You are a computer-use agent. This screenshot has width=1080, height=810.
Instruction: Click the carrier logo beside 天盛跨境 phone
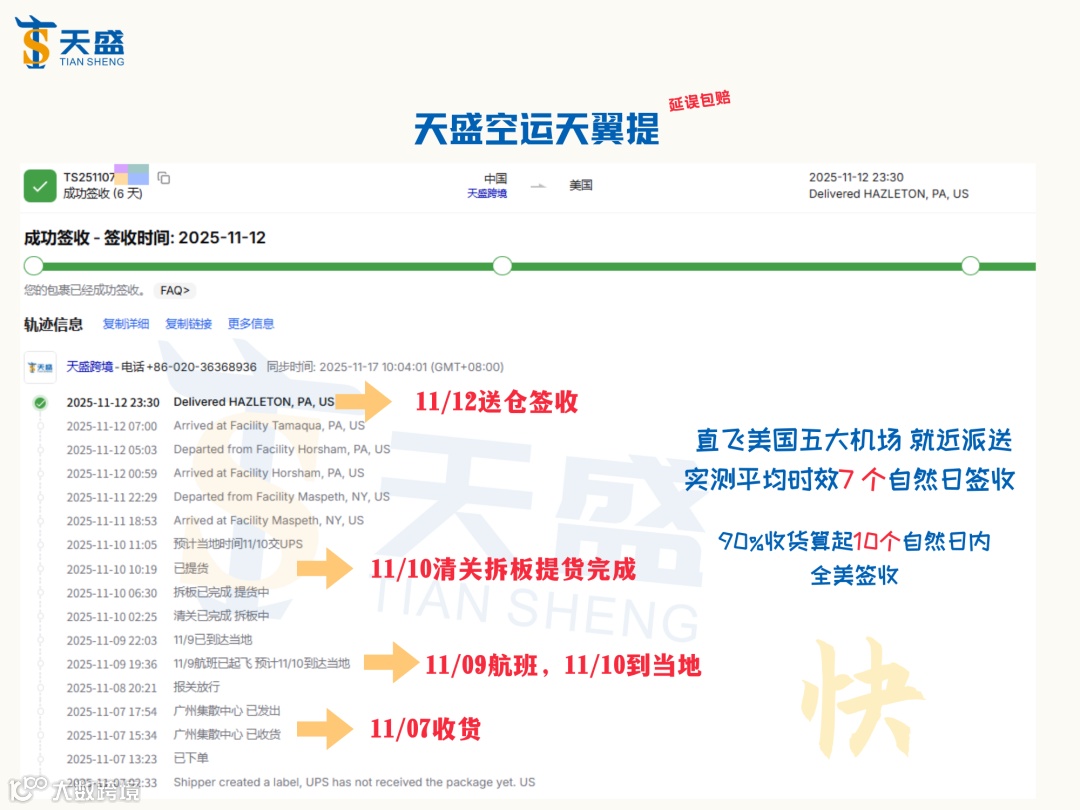tap(40, 367)
